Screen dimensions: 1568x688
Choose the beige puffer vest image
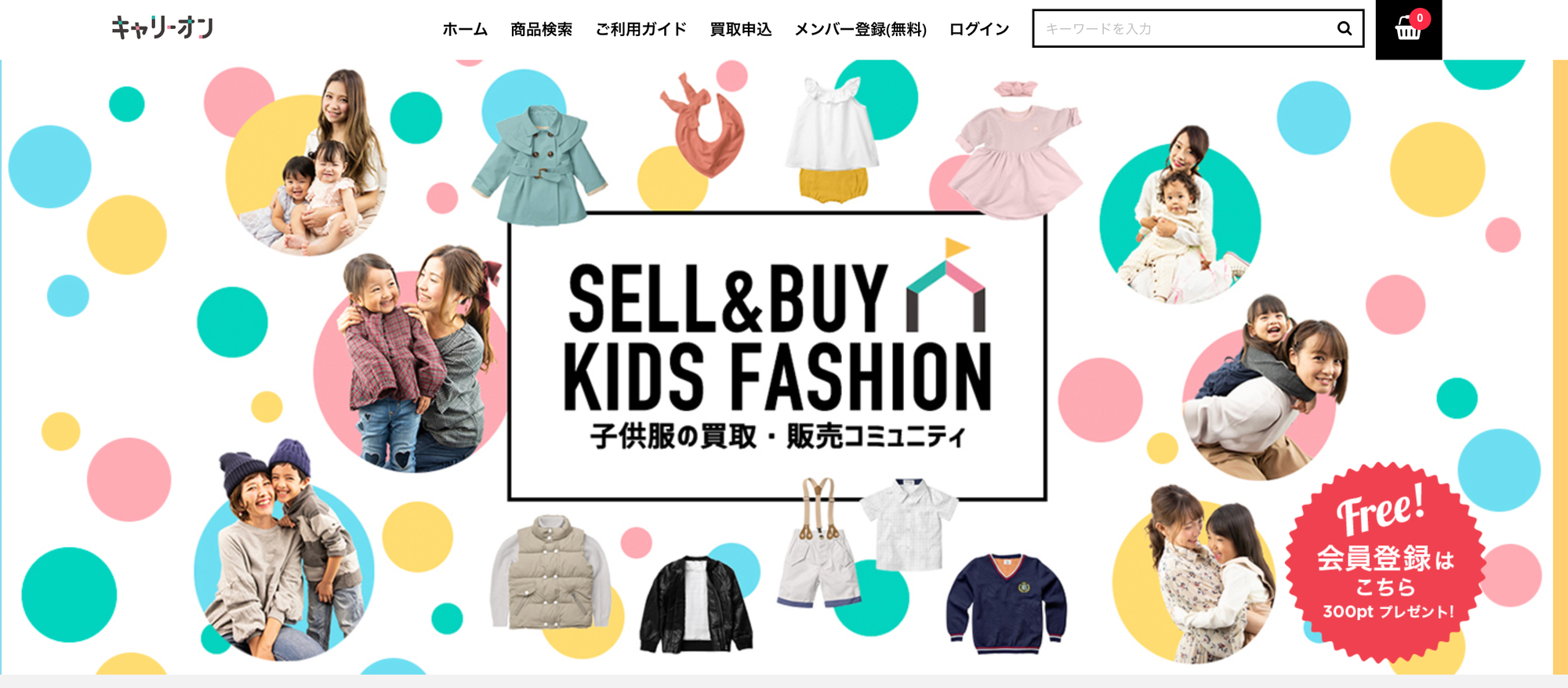pos(550,572)
